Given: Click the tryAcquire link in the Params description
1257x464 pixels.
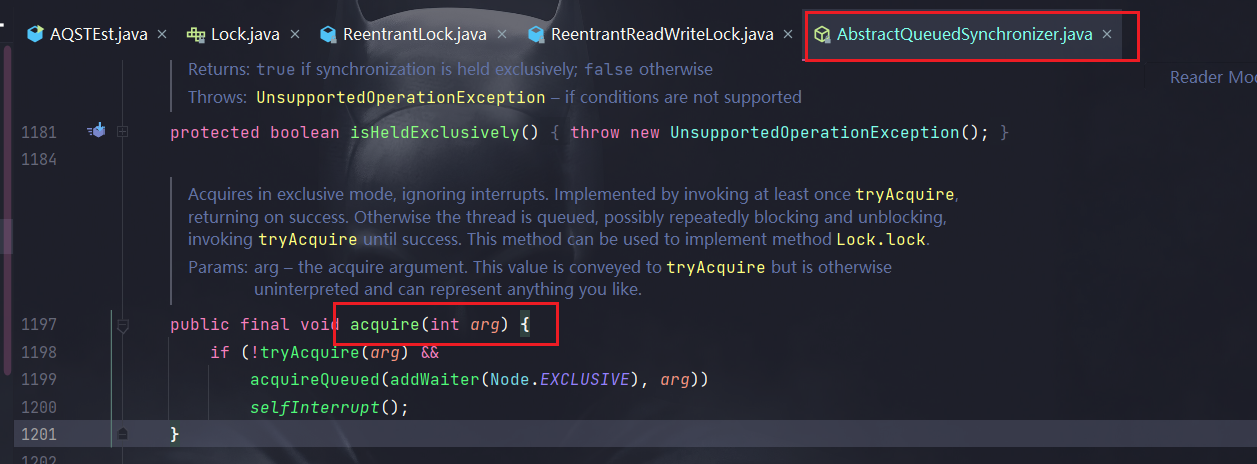Looking at the screenshot, I should point(716,267).
